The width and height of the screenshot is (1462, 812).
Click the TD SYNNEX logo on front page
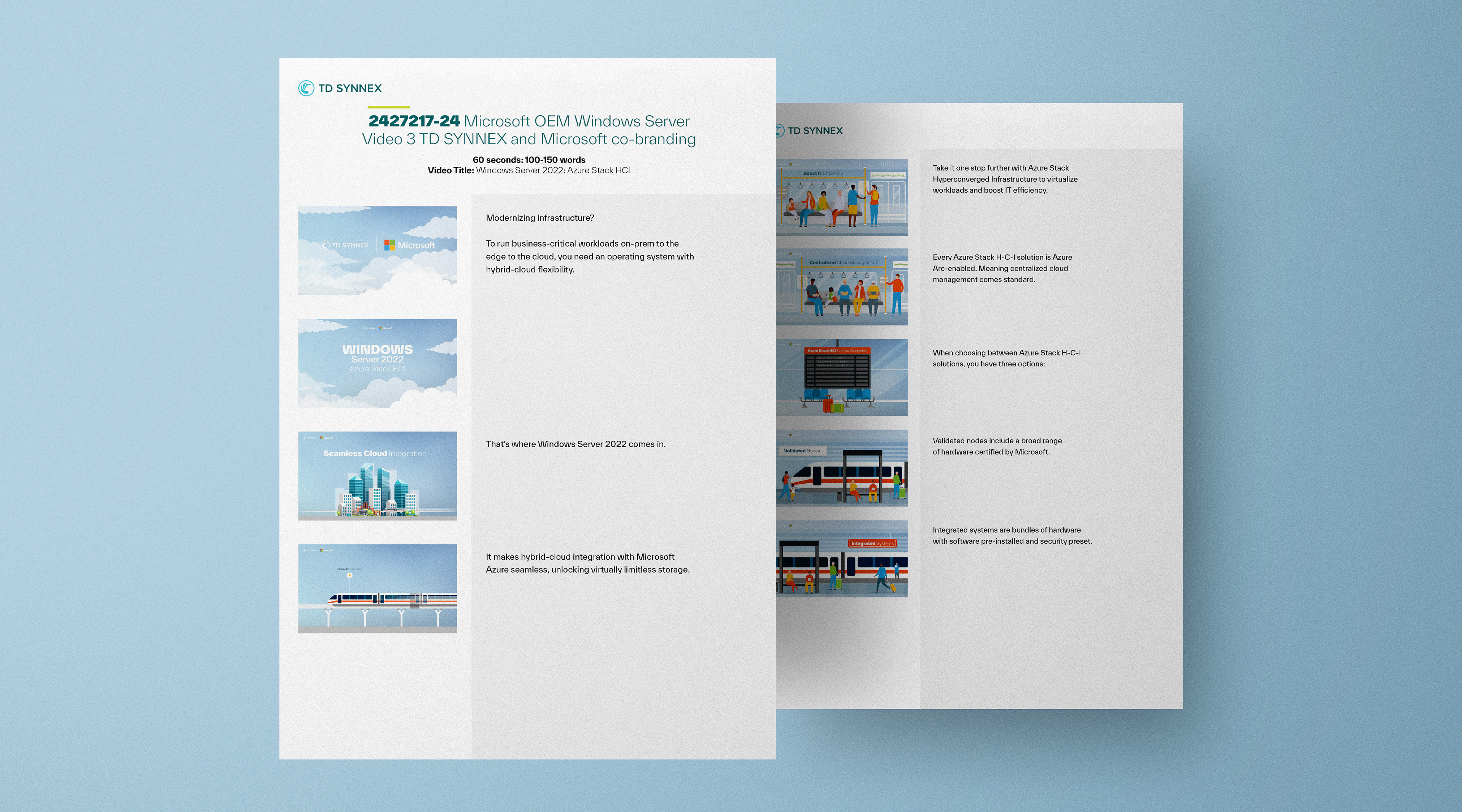pyautogui.click(x=340, y=88)
